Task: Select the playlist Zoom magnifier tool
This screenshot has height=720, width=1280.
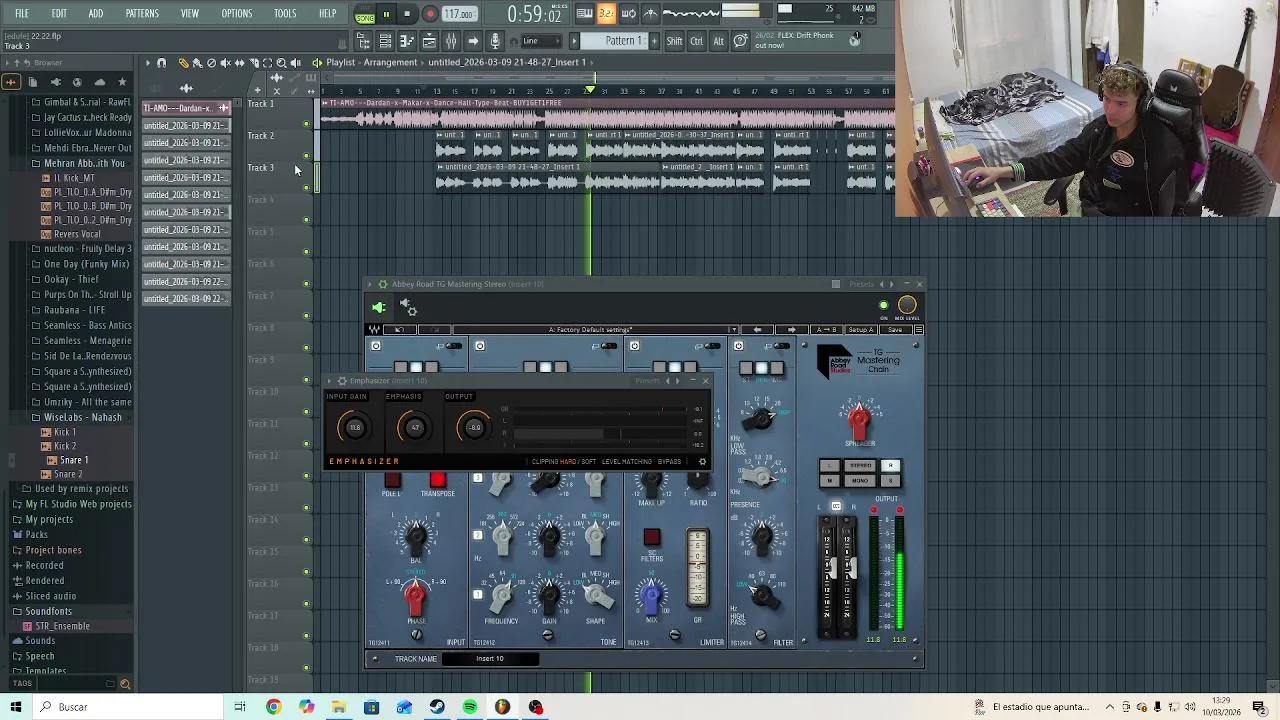Action: pos(281,63)
